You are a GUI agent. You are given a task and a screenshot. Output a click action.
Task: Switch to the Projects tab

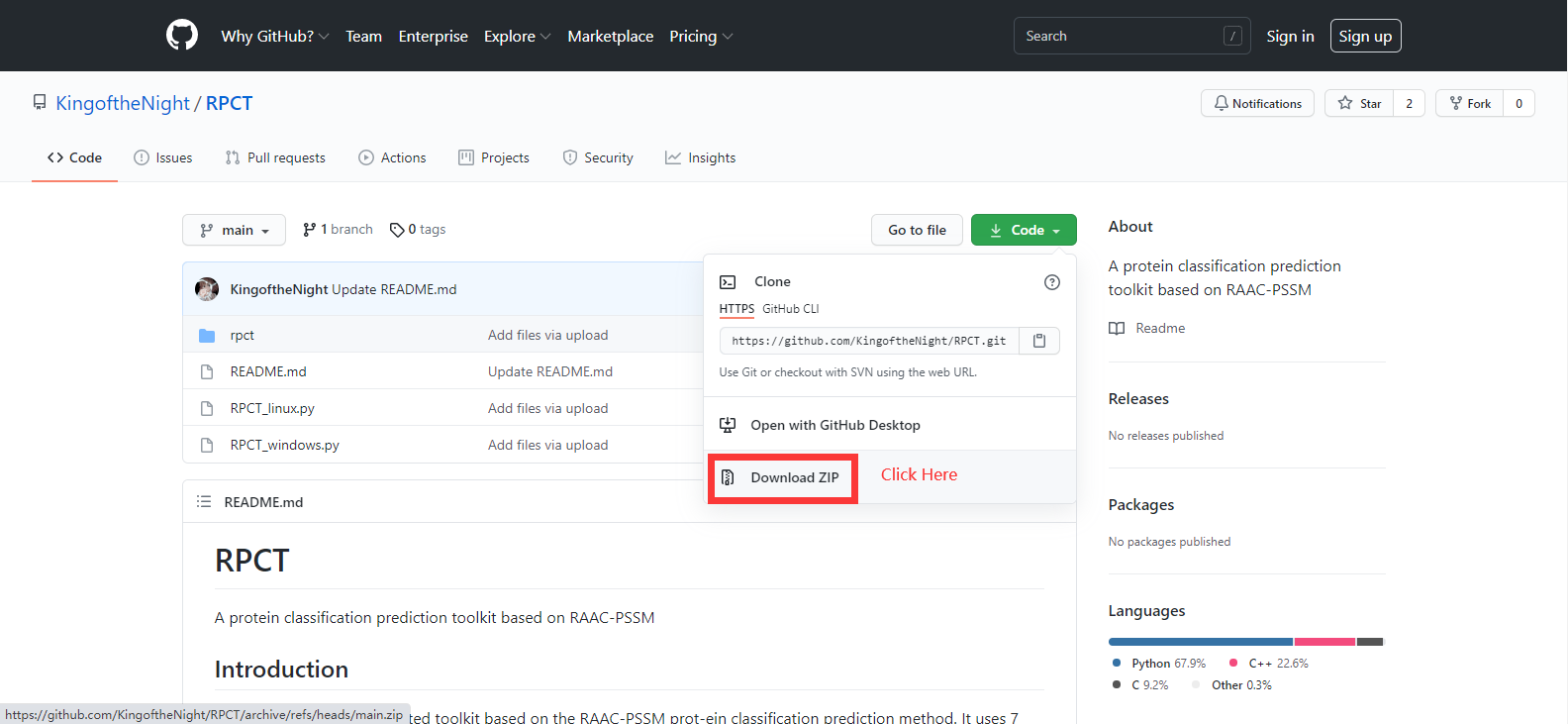(x=494, y=157)
